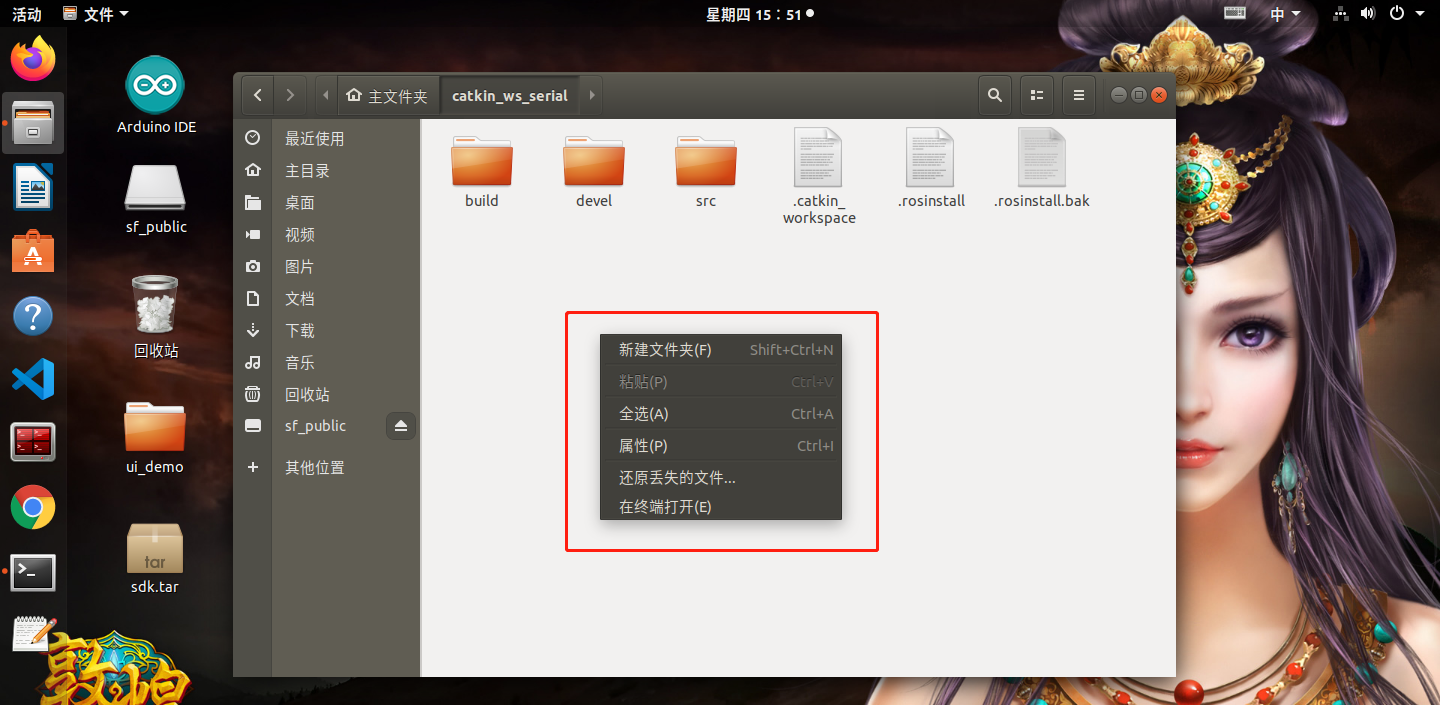Open 活动 activities overview

27,14
